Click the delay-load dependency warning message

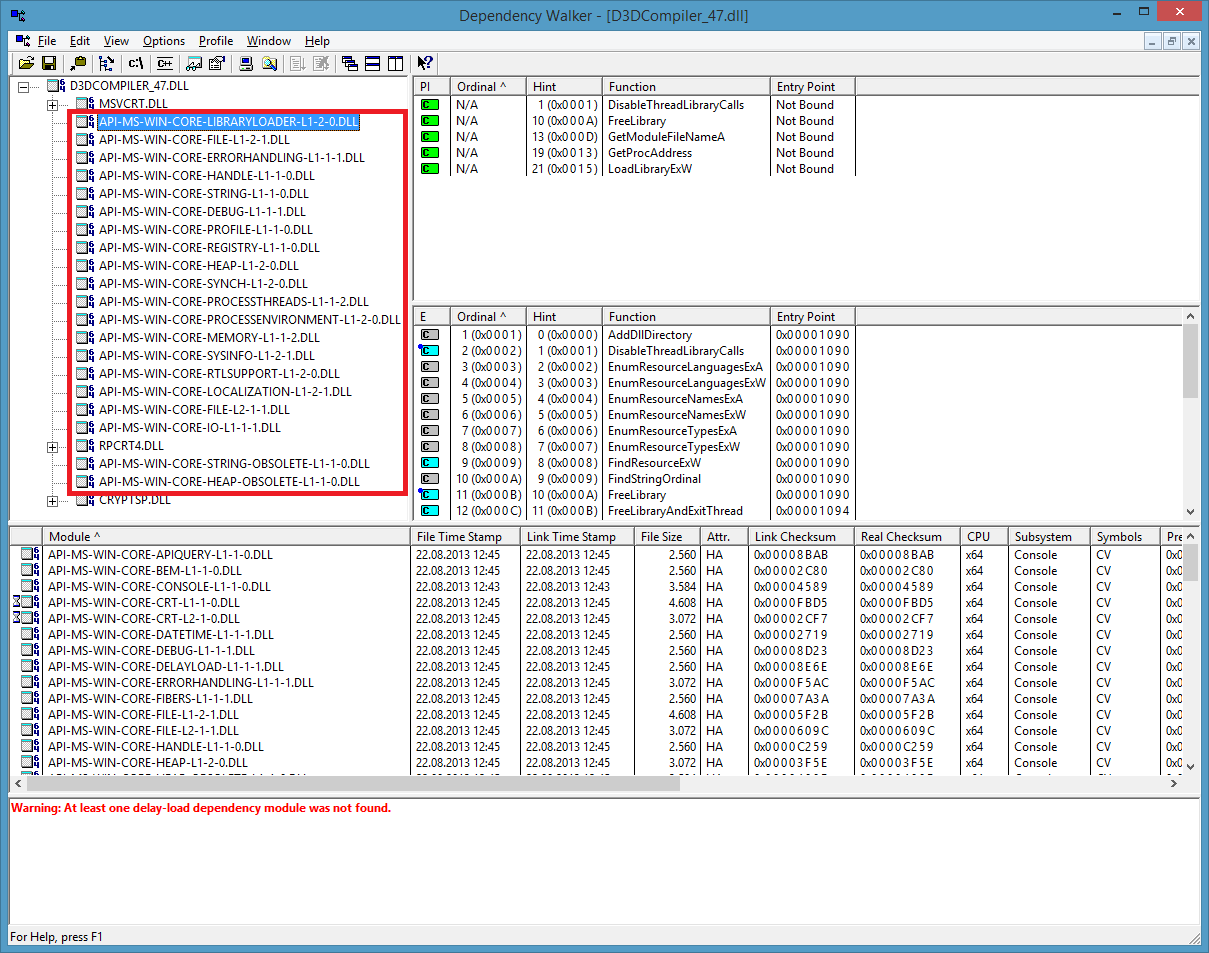(x=201, y=808)
